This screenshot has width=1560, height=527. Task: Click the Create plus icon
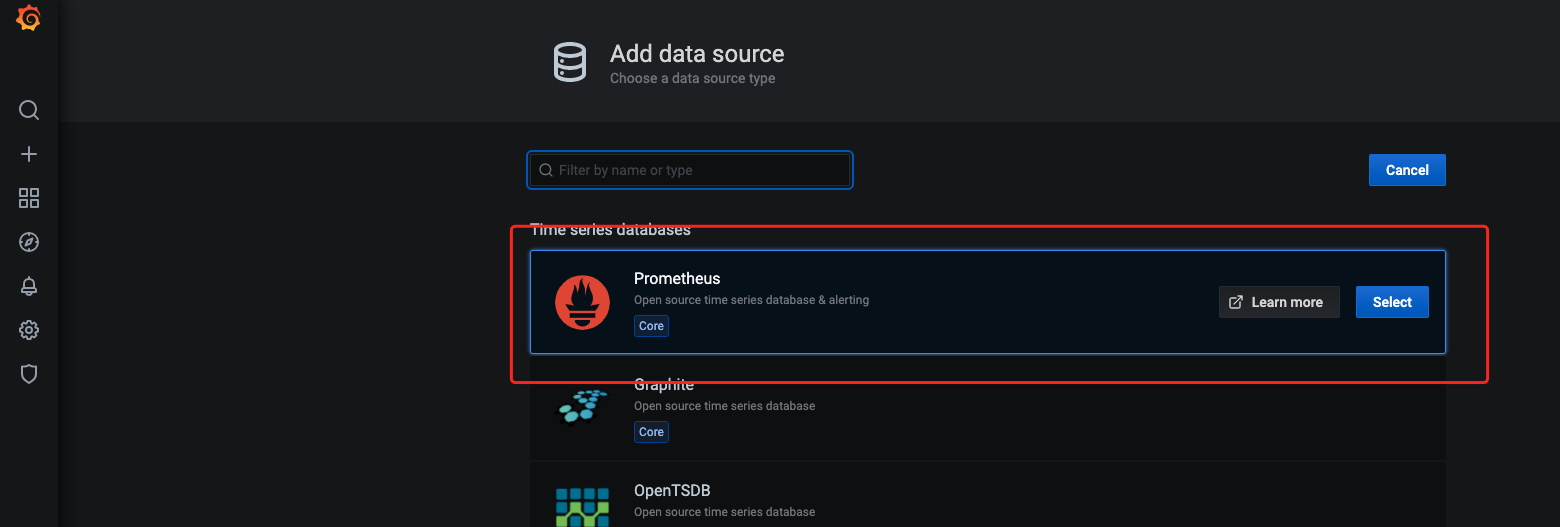point(29,154)
